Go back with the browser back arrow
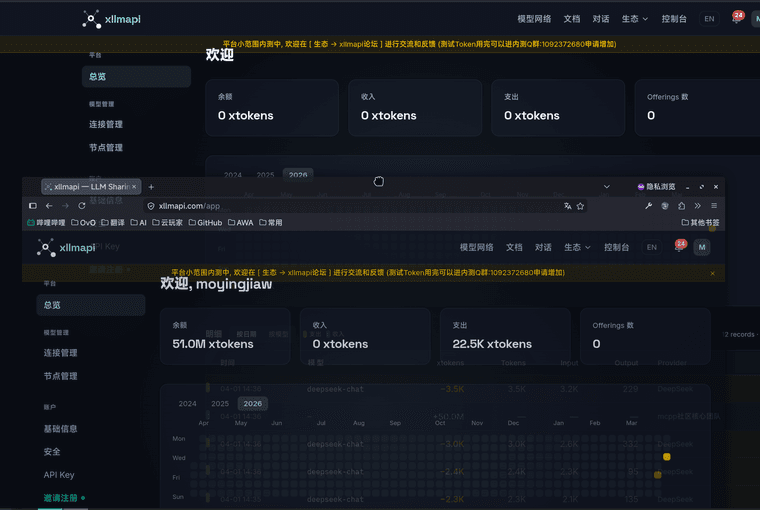 (49, 206)
